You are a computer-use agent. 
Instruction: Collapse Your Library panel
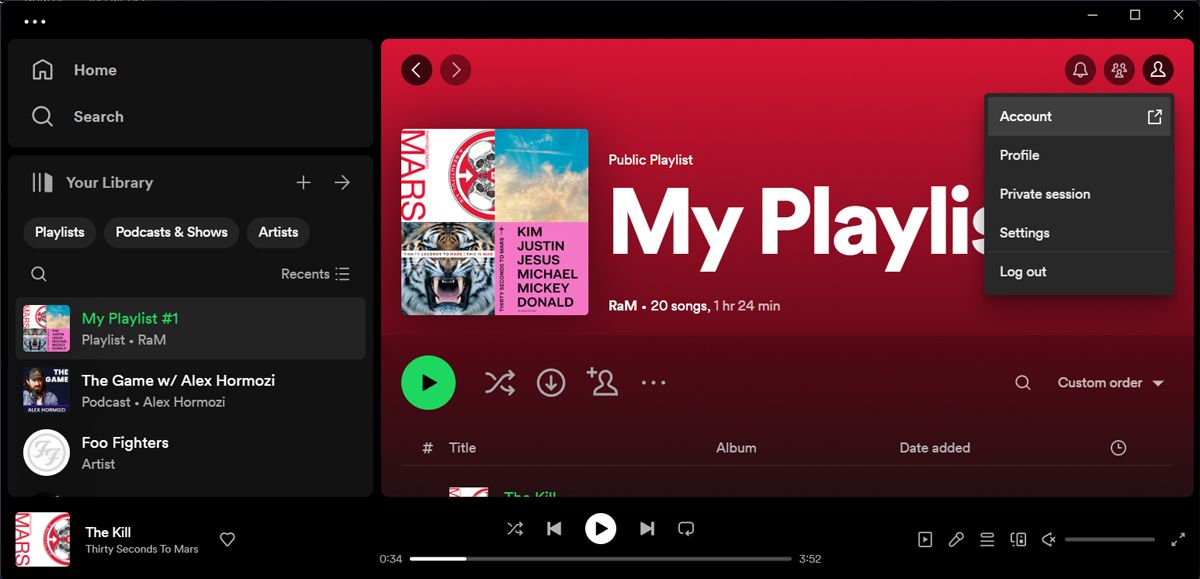[x=92, y=182]
